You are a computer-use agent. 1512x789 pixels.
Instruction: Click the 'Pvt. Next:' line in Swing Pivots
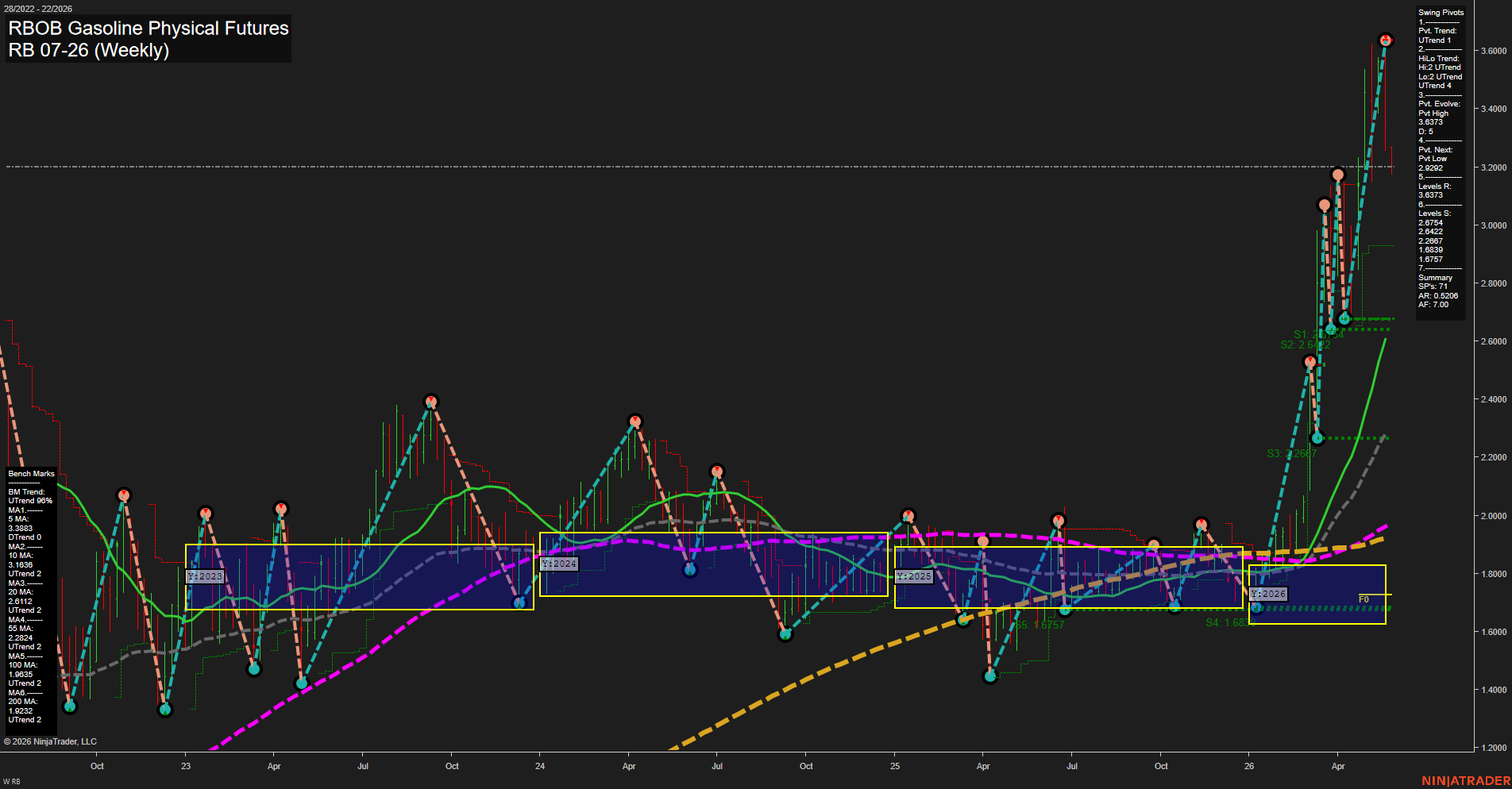click(1436, 150)
